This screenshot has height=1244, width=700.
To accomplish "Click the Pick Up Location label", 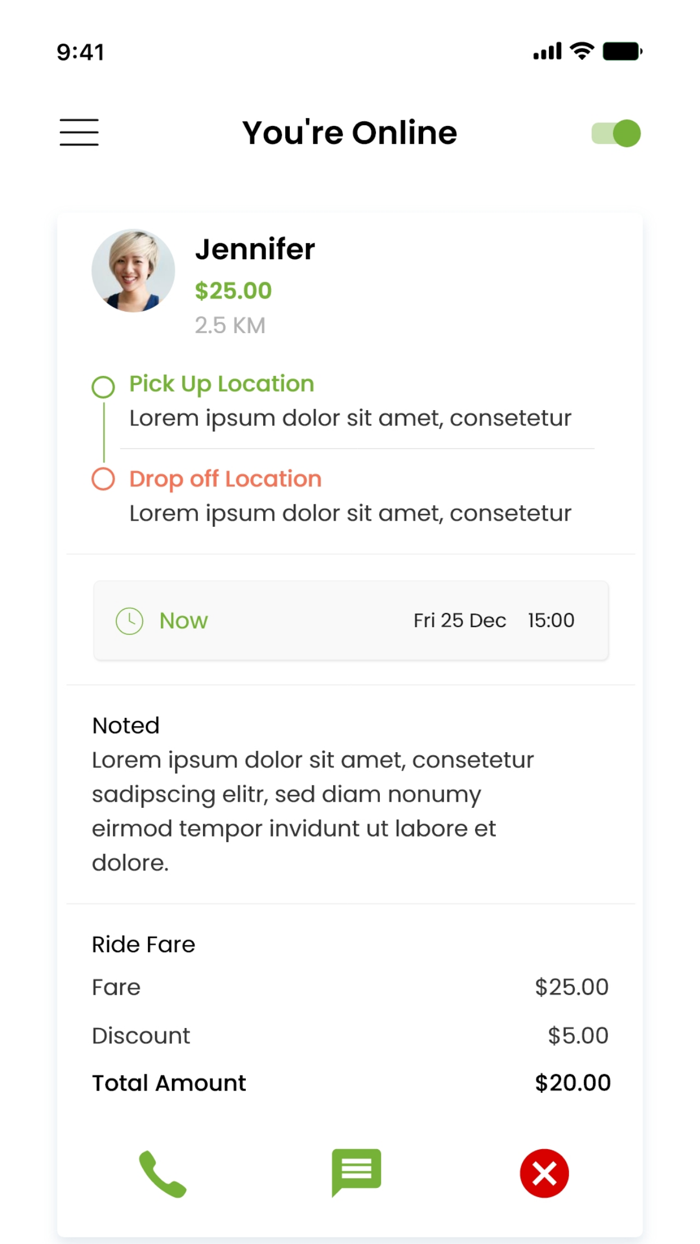I will point(221,384).
